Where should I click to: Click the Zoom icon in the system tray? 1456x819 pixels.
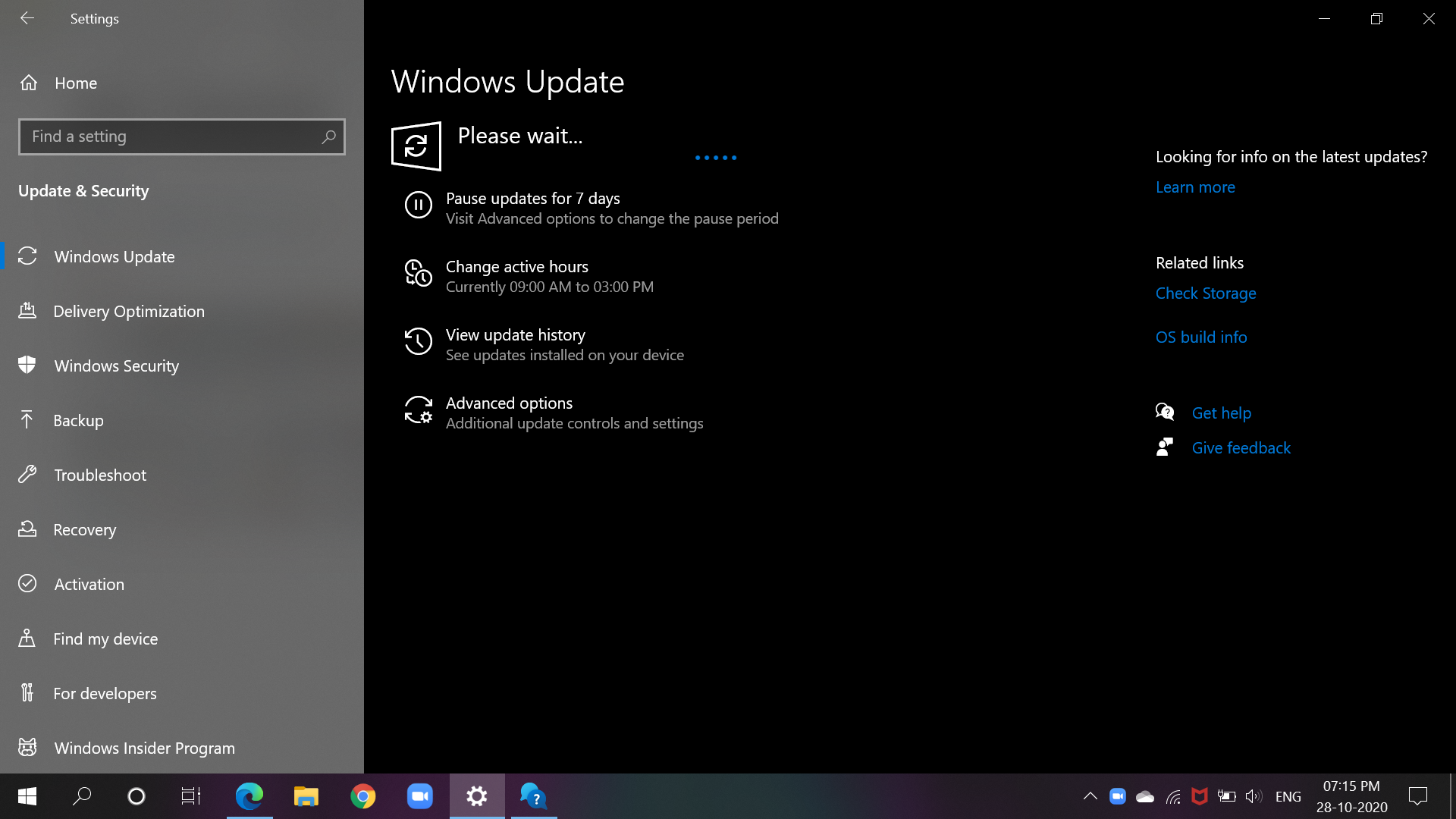coord(1117,796)
